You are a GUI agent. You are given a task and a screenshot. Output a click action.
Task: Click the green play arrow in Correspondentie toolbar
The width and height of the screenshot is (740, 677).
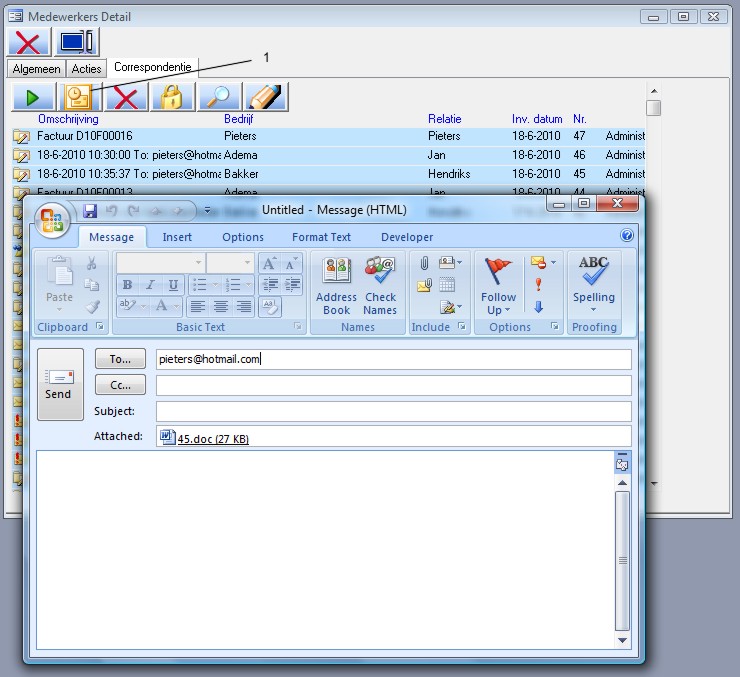tap(34, 97)
